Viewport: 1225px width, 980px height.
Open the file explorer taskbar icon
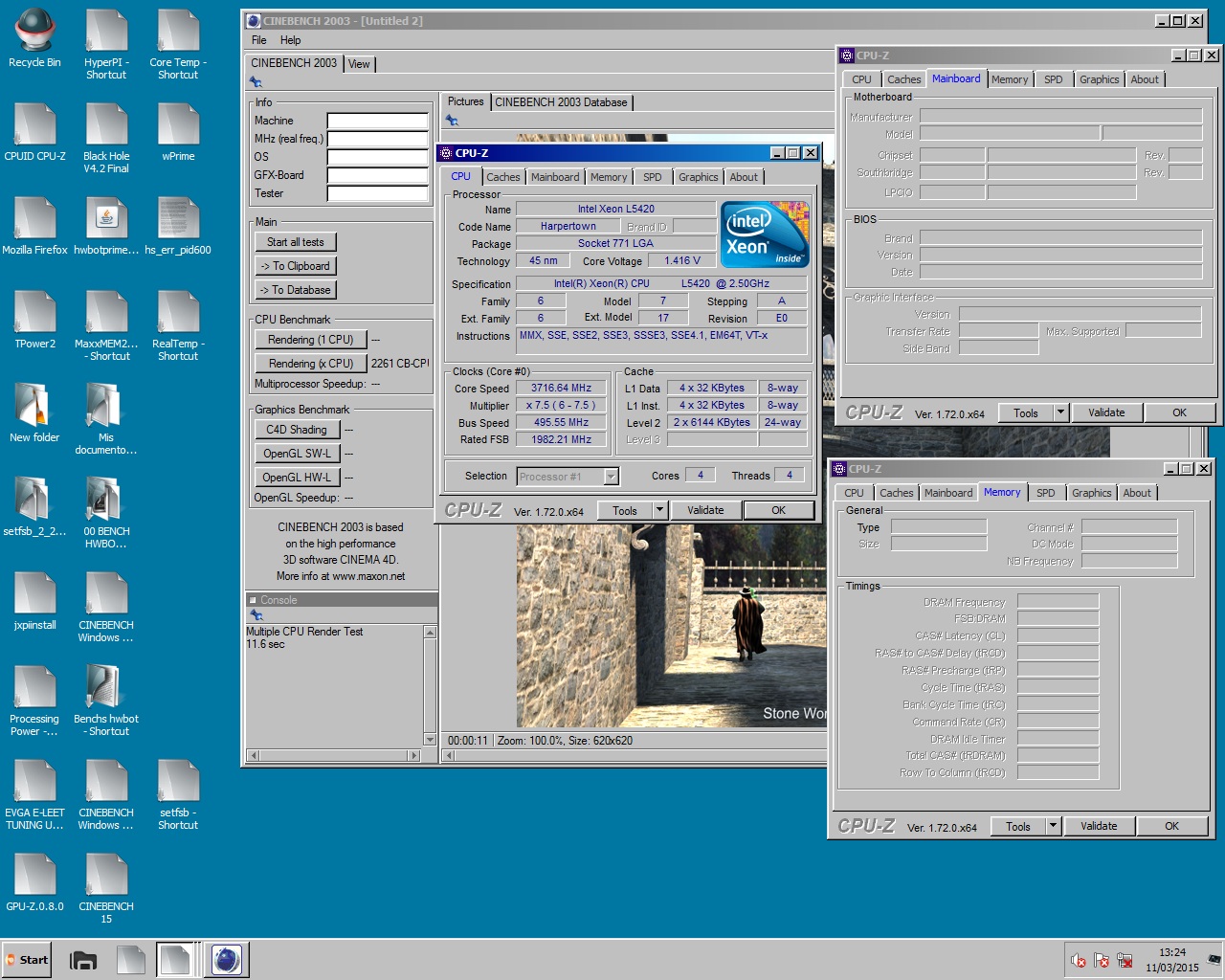point(83,960)
